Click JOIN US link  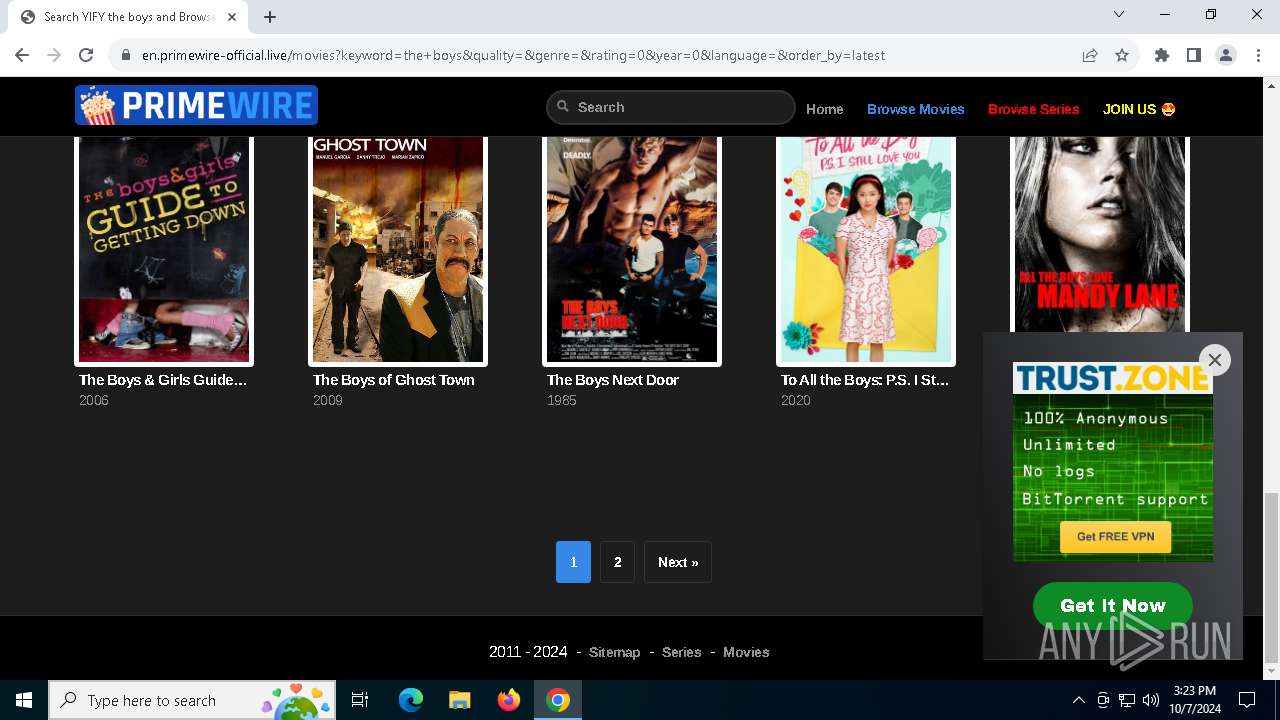coord(1139,109)
